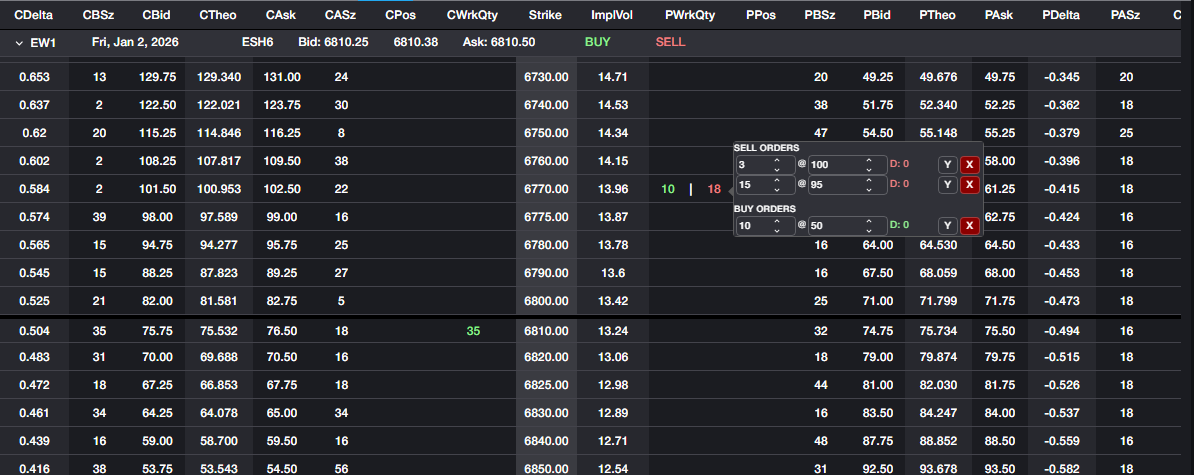Click red put working quantity 18
Screen dimensions: 1194x475
(714, 189)
